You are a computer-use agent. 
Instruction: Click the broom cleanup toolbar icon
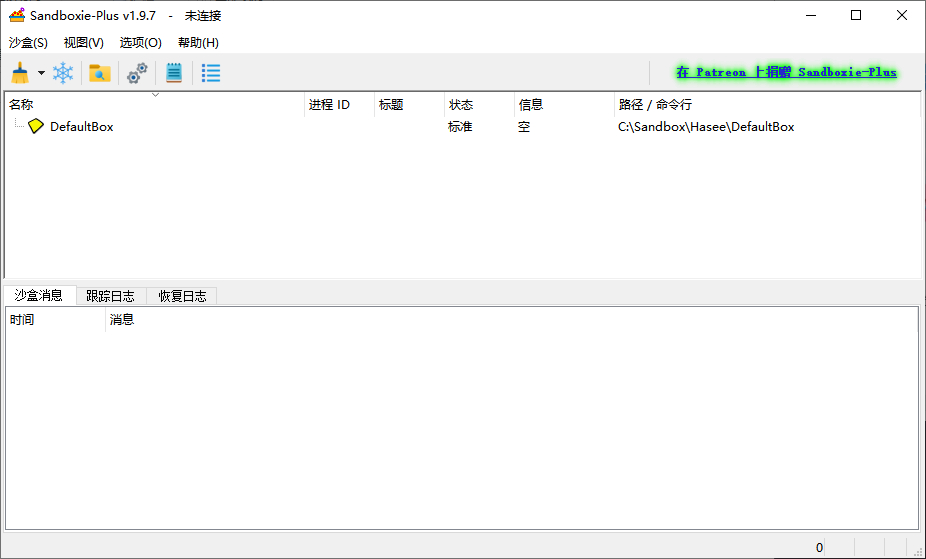tap(20, 73)
